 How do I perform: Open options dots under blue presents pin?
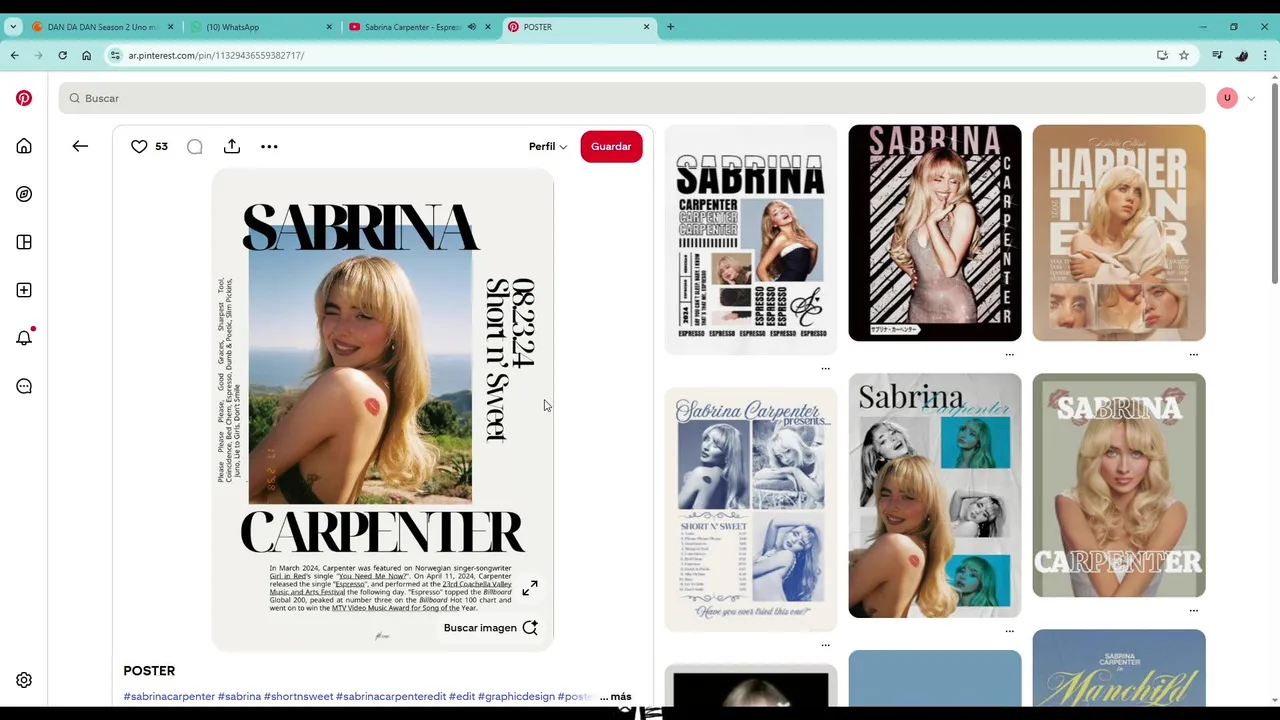[x=825, y=645]
